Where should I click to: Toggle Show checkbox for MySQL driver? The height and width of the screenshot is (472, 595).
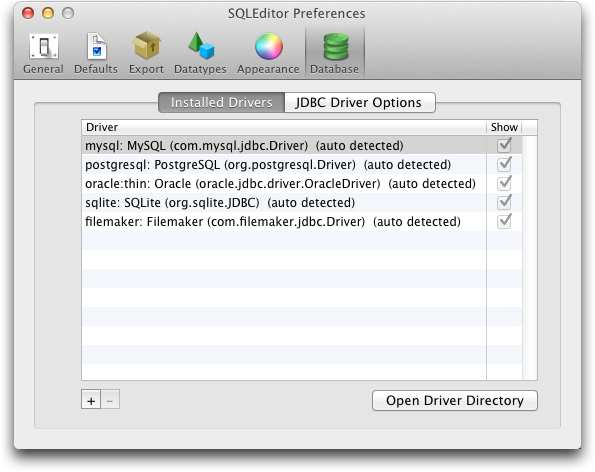click(504, 145)
